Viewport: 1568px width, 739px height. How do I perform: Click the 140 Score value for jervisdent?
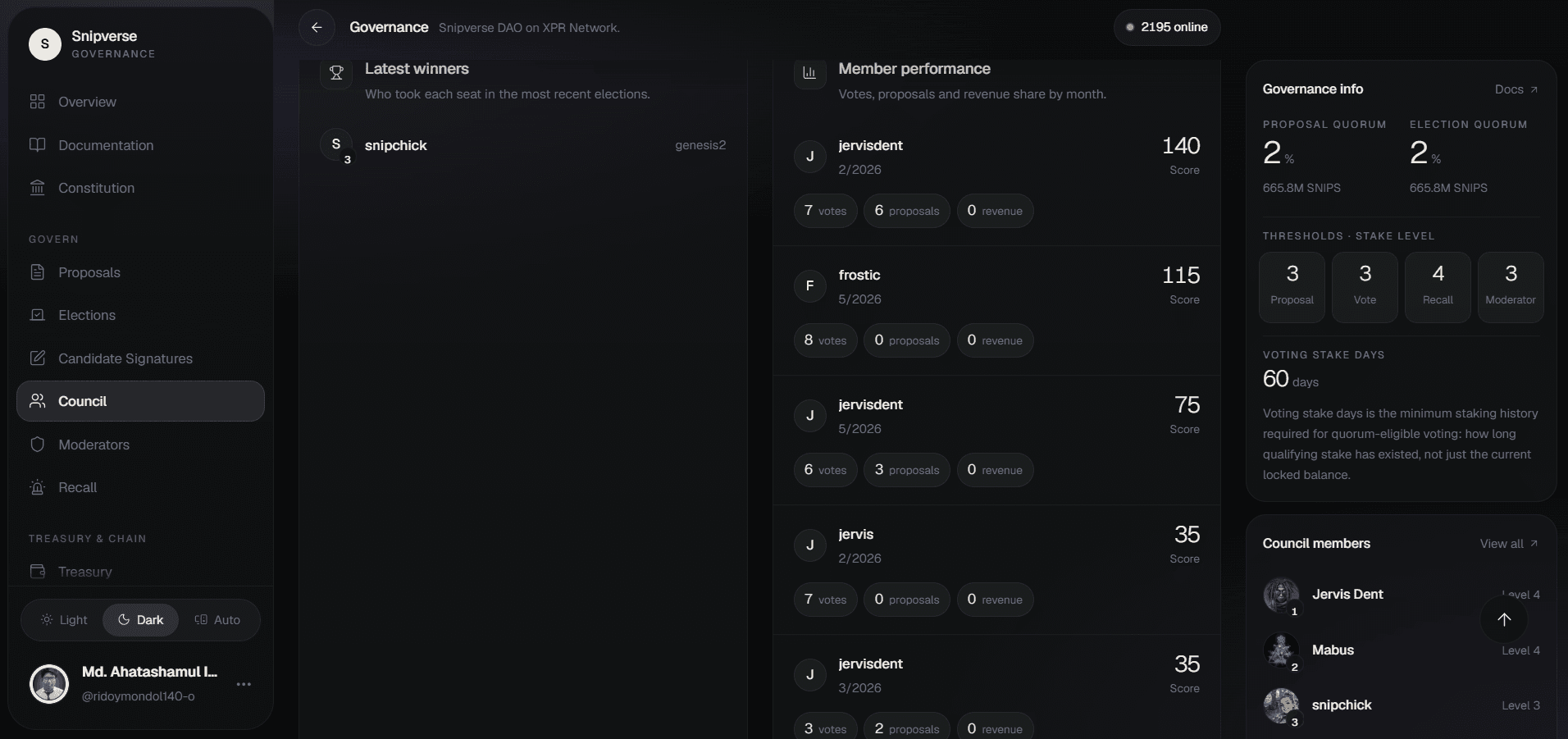pyautogui.click(x=1181, y=146)
